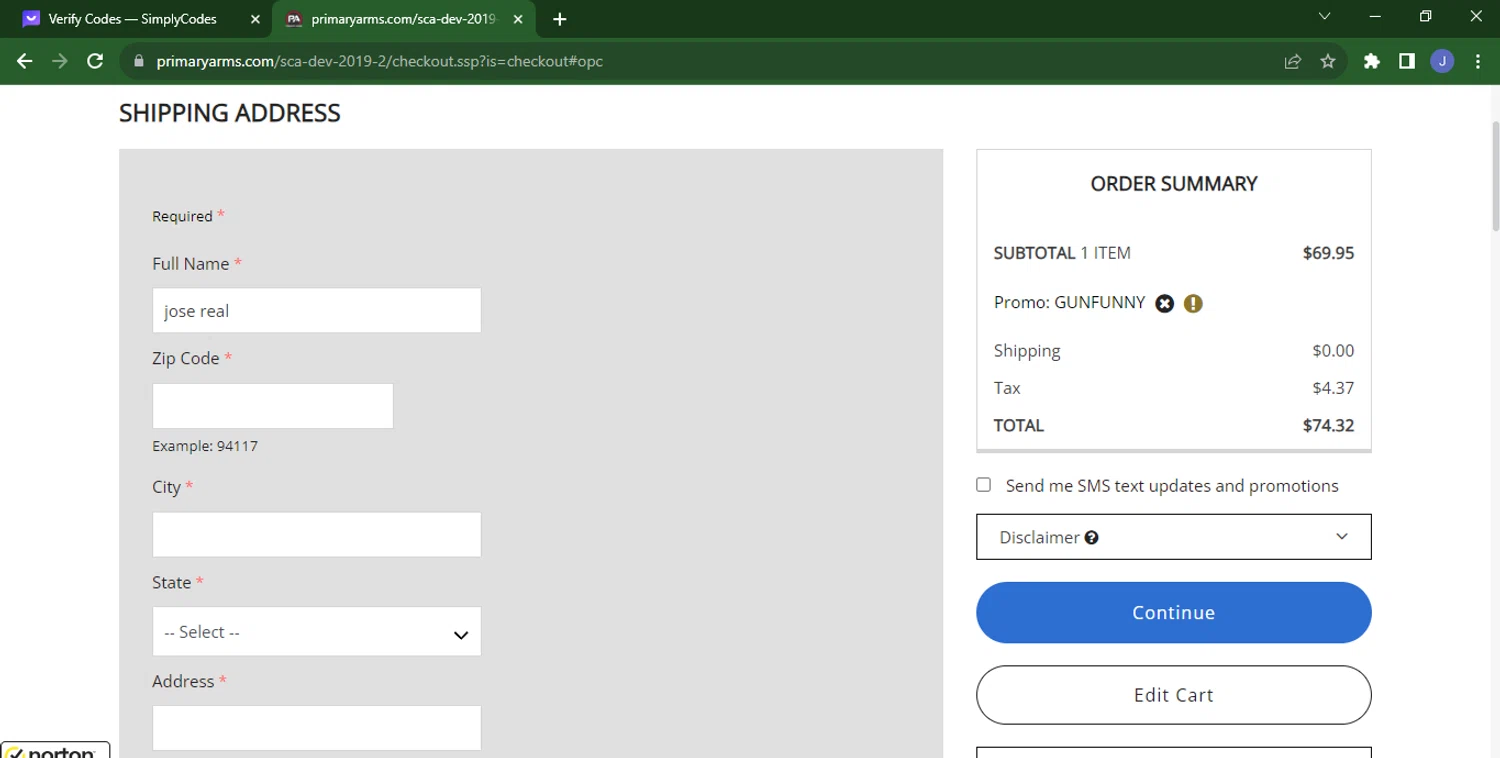
Task: Click the Tax amount $4.37
Action: (1333, 388)
